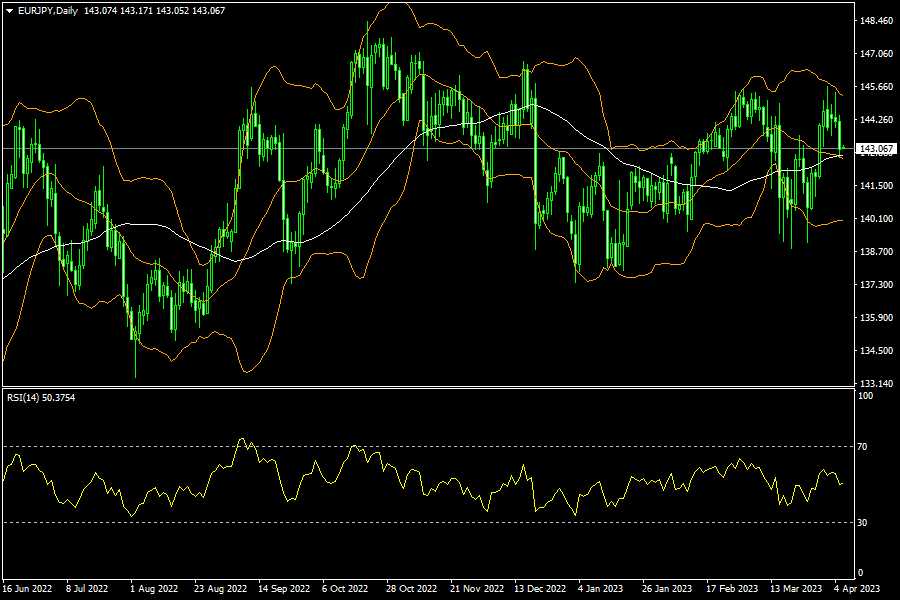Click the 138.700 price scale value
The height and width of the screenshot is (600, 900).
pos(876,251)
